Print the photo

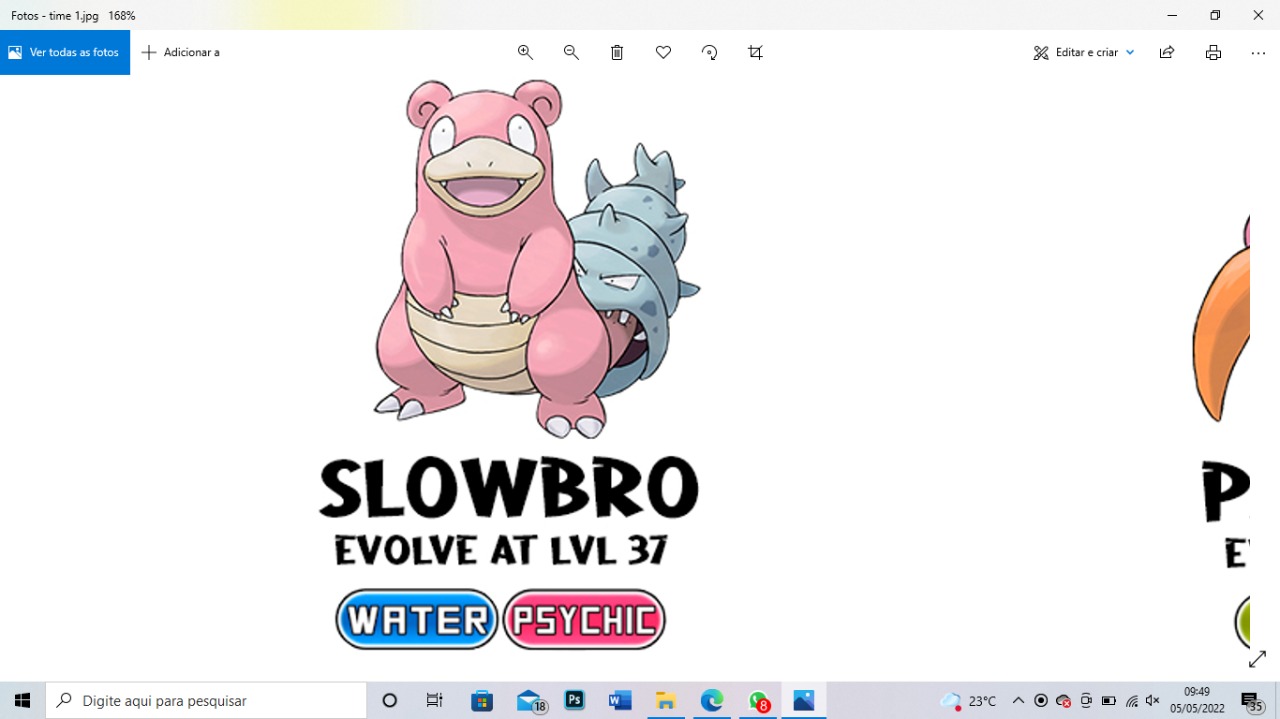(x=1213, y=52)
